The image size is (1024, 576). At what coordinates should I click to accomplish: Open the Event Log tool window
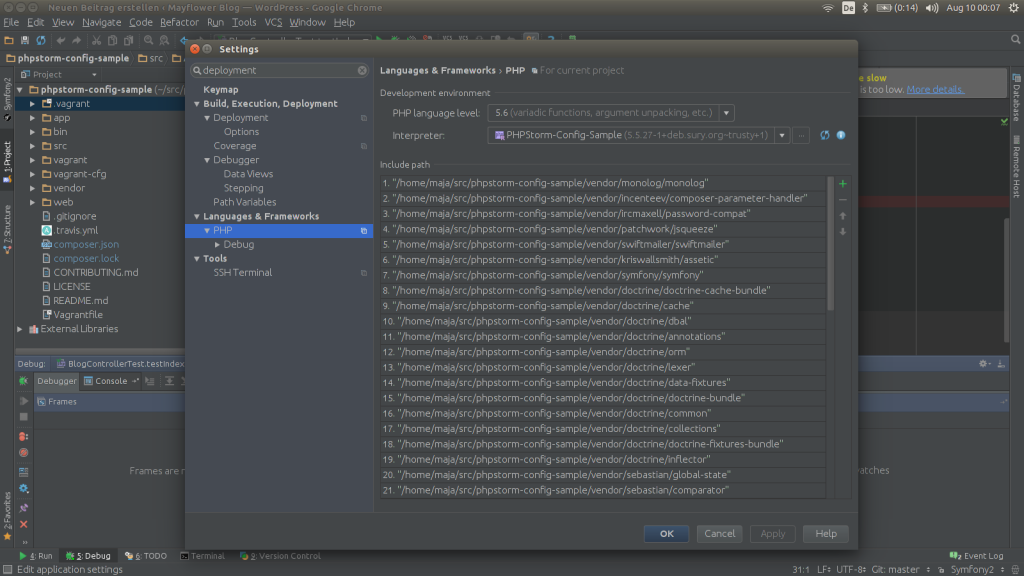click(x=976, y=556)
